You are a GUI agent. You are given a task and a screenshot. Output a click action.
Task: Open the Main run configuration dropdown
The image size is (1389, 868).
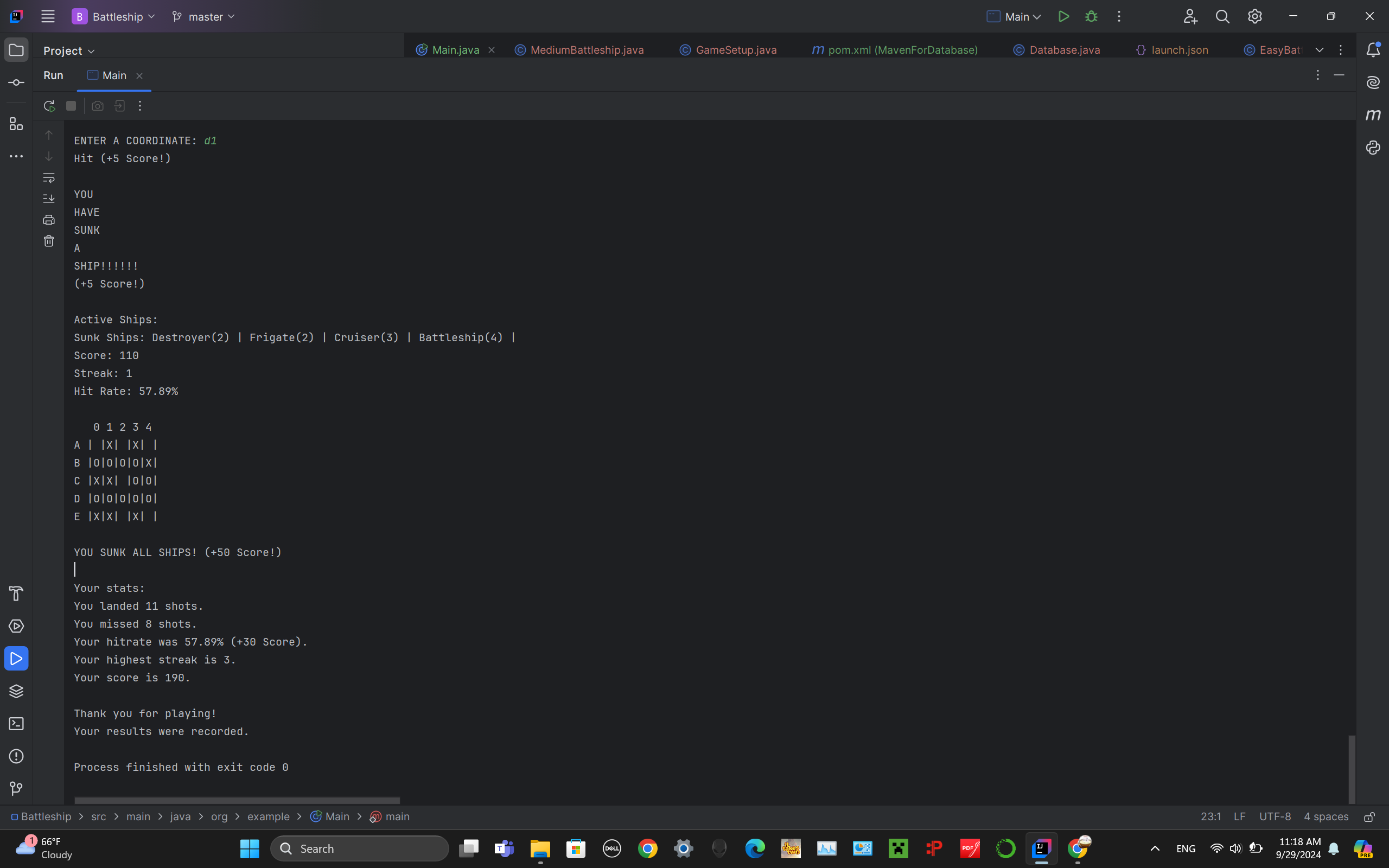[1014, 17]
